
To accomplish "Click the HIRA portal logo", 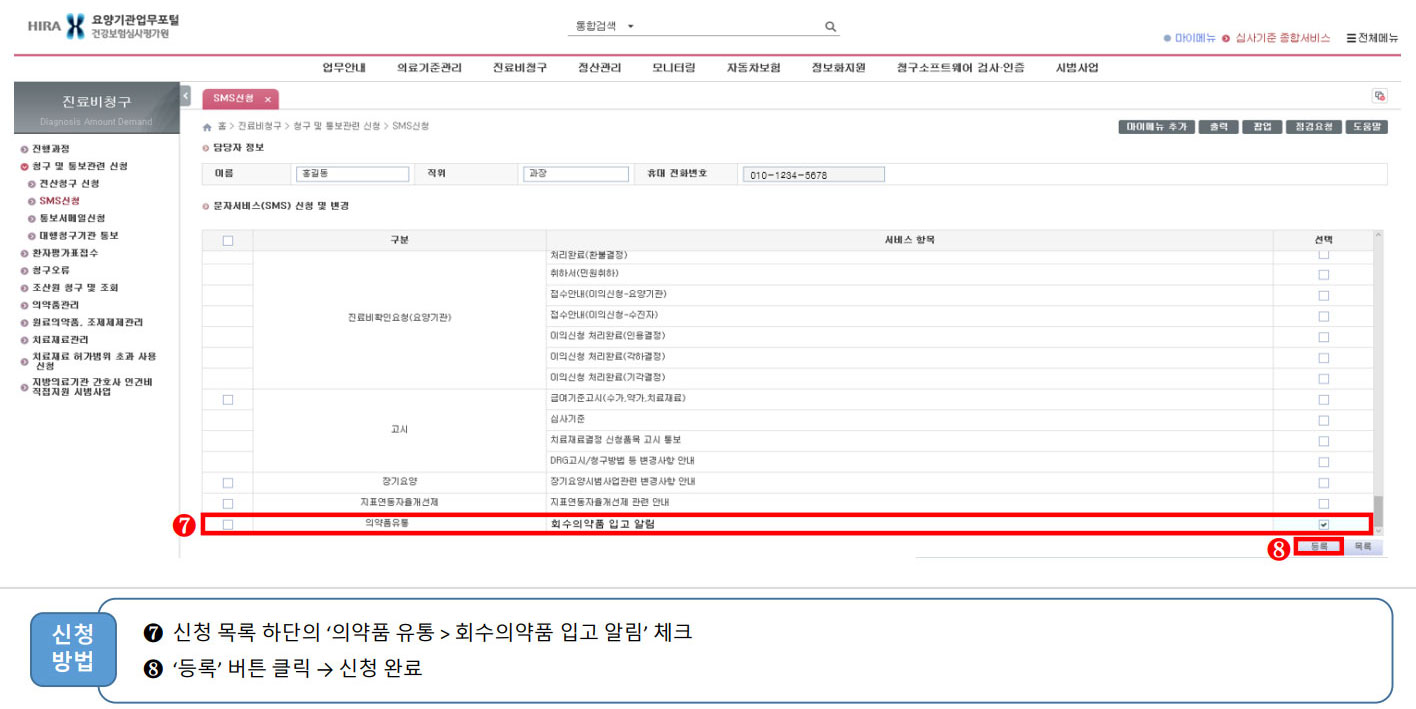I will click(x=104, y=27).
